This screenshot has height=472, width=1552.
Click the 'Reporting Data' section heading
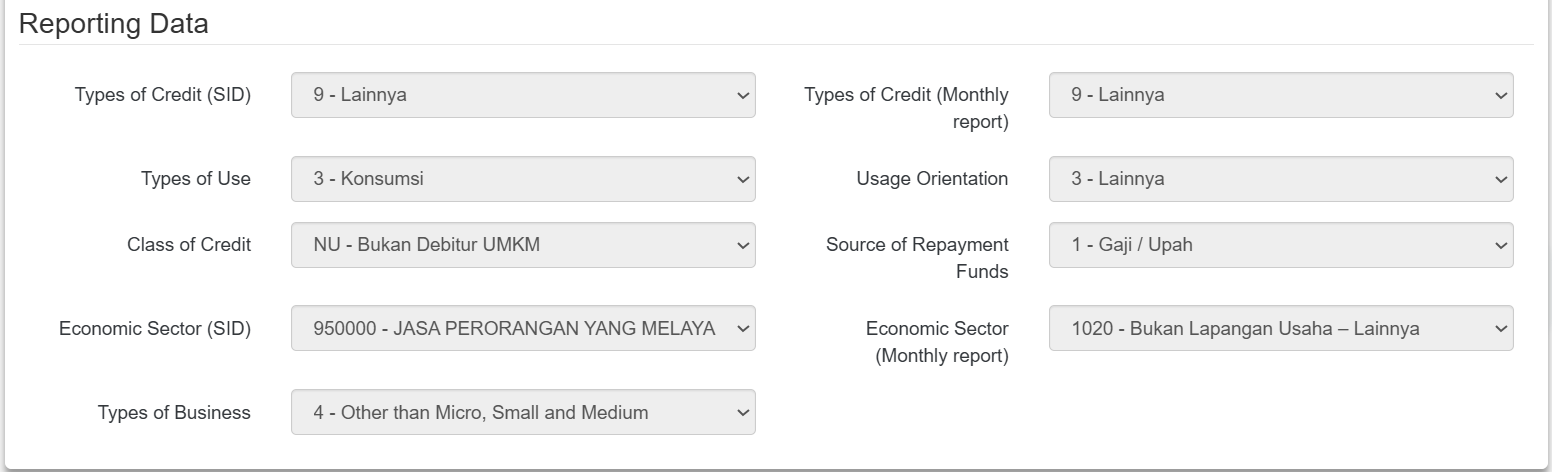point(113,24)
